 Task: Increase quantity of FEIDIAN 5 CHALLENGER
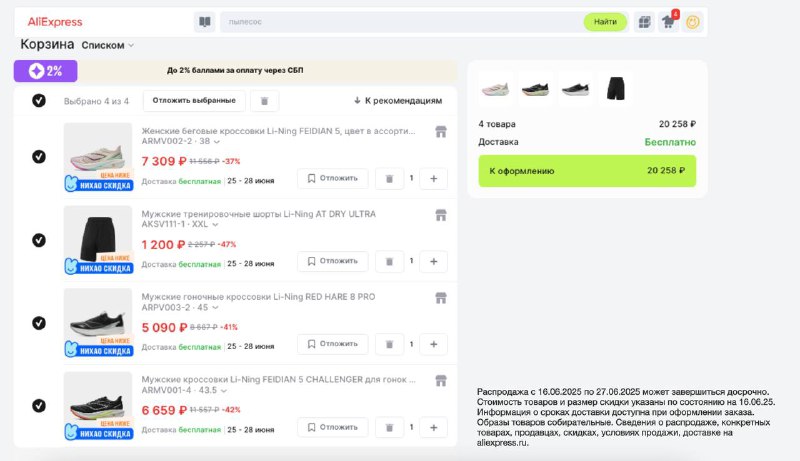tap(434, 427)
